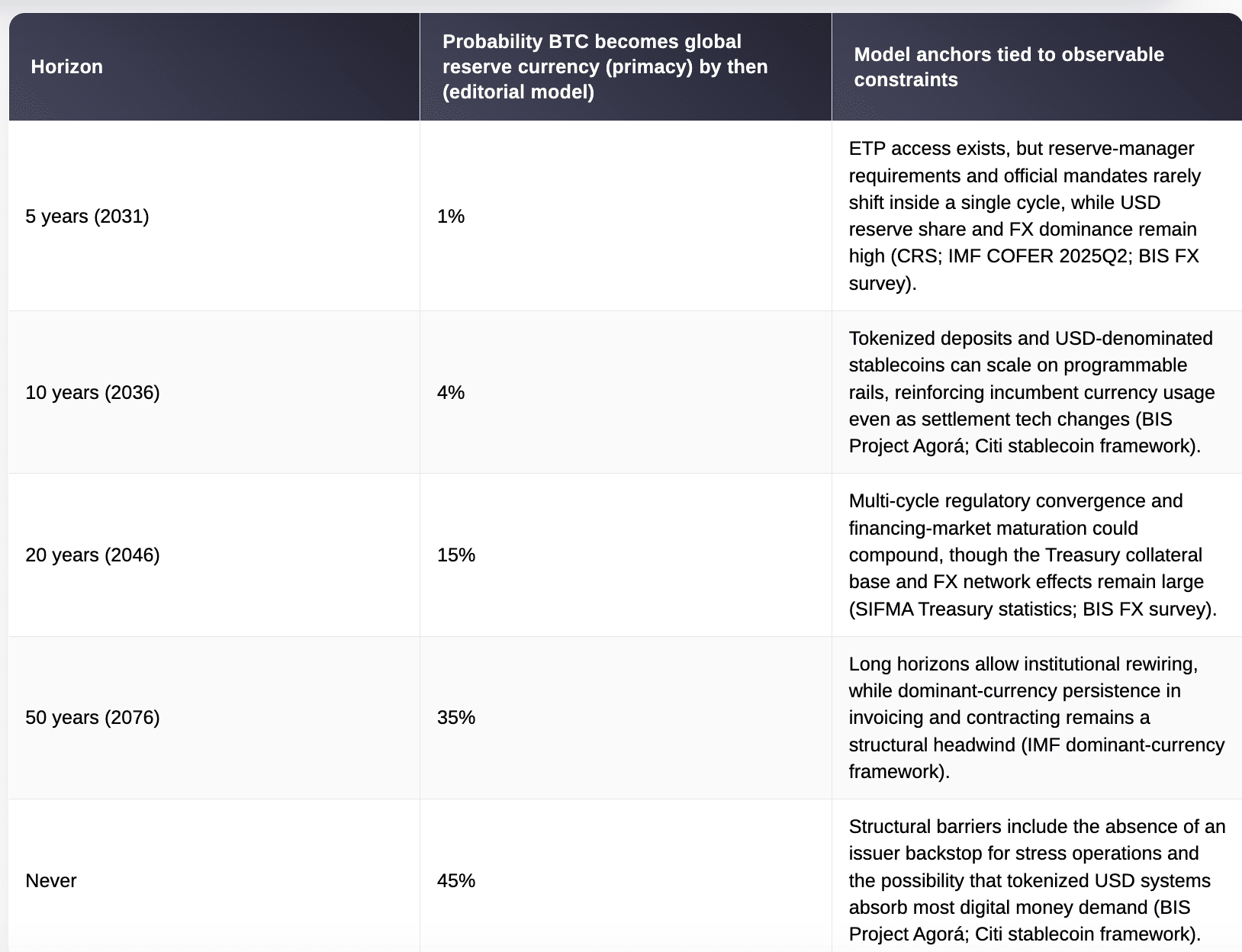
Task: Select the 20 years (2046) cell
Action: pyautogui.click(x=92, y=555)
